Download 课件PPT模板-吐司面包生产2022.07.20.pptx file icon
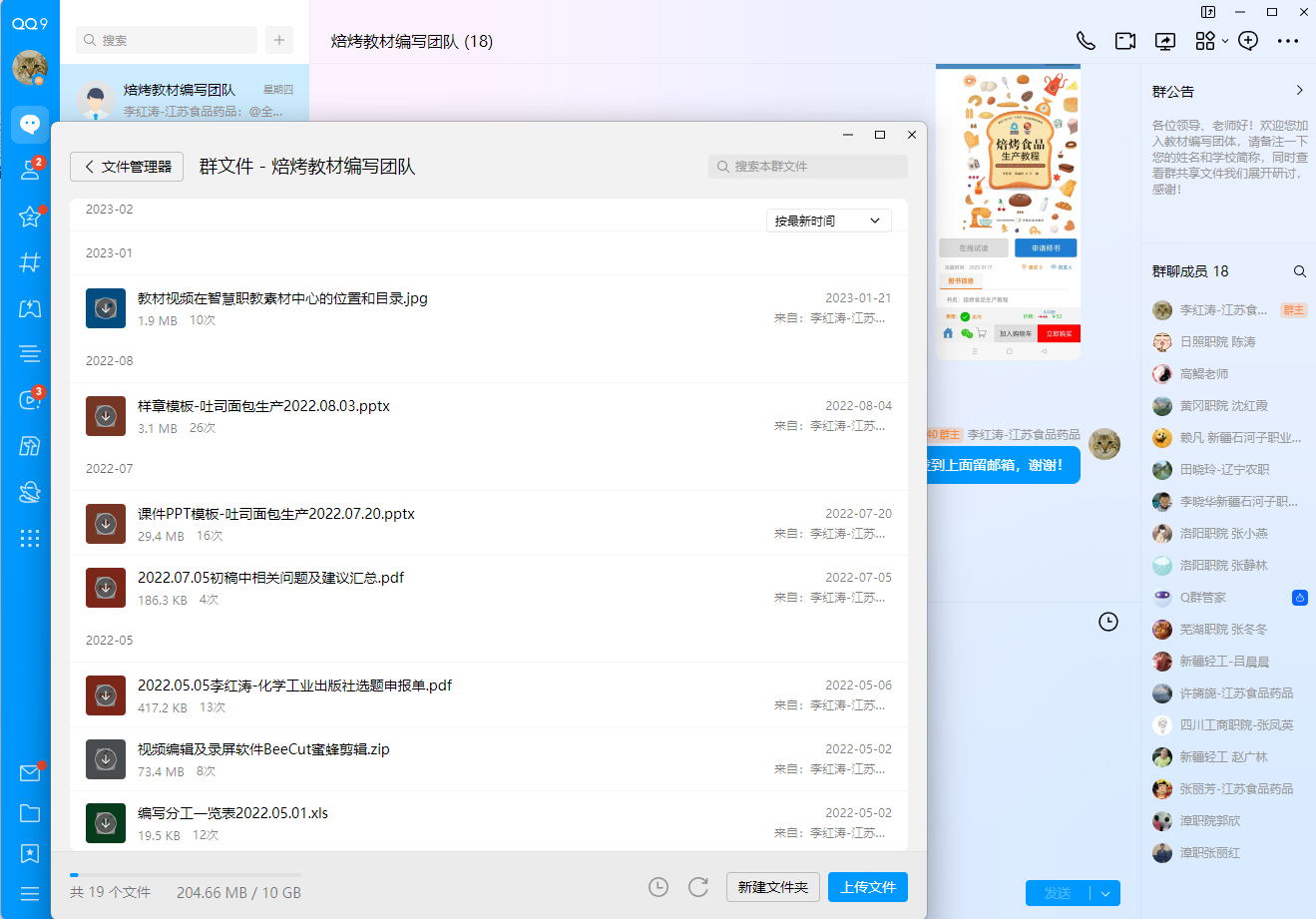 click(x=106, y=524)
